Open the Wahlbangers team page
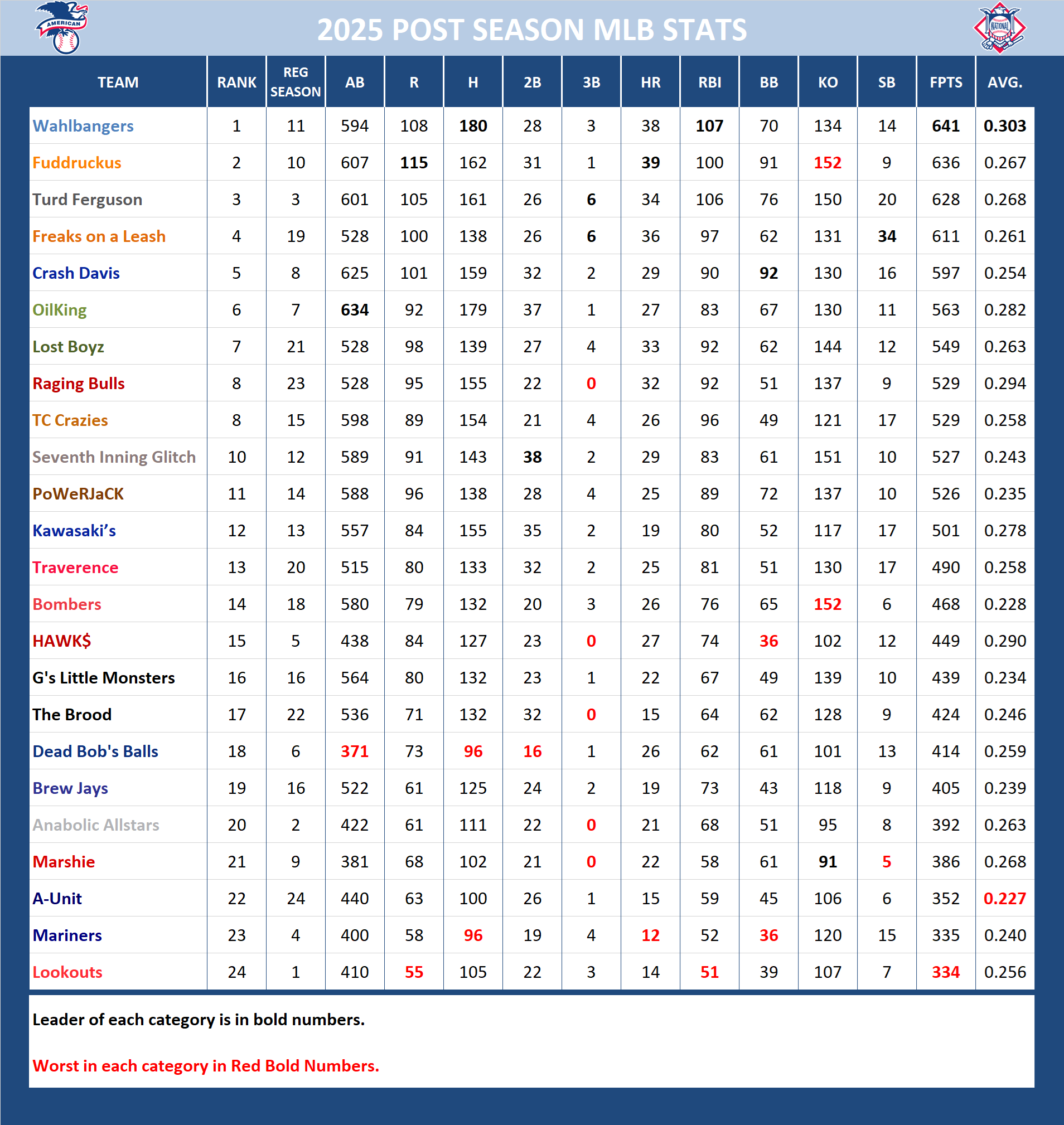The image size is (1064, 1125). point(84,126)
